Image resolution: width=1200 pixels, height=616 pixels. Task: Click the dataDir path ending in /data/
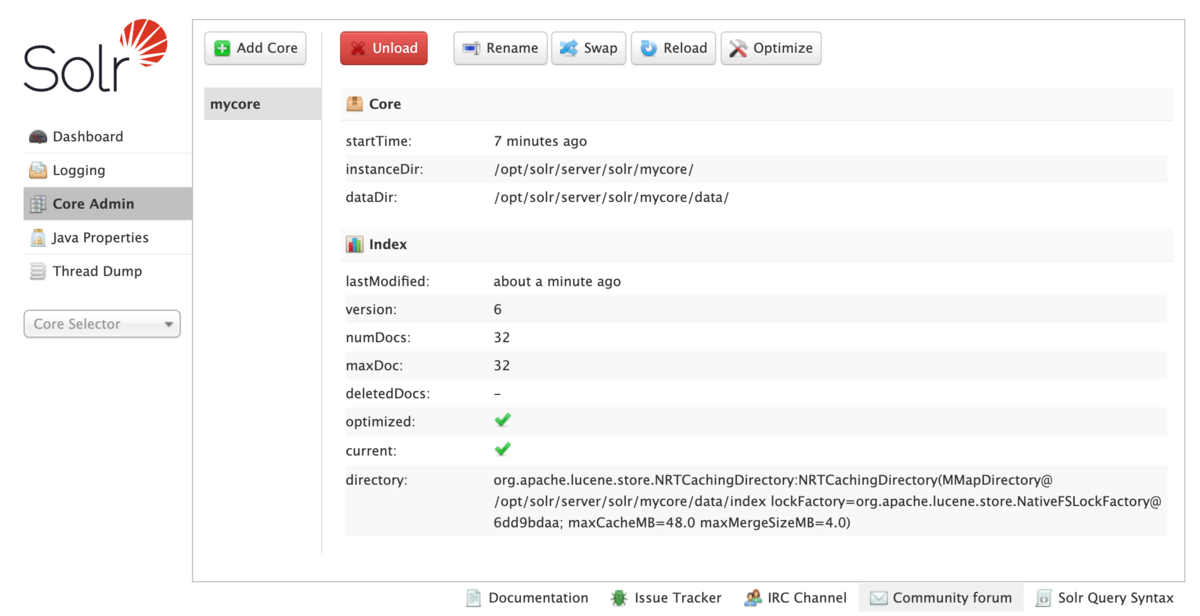pyautogui.click(x=612, y=197)
